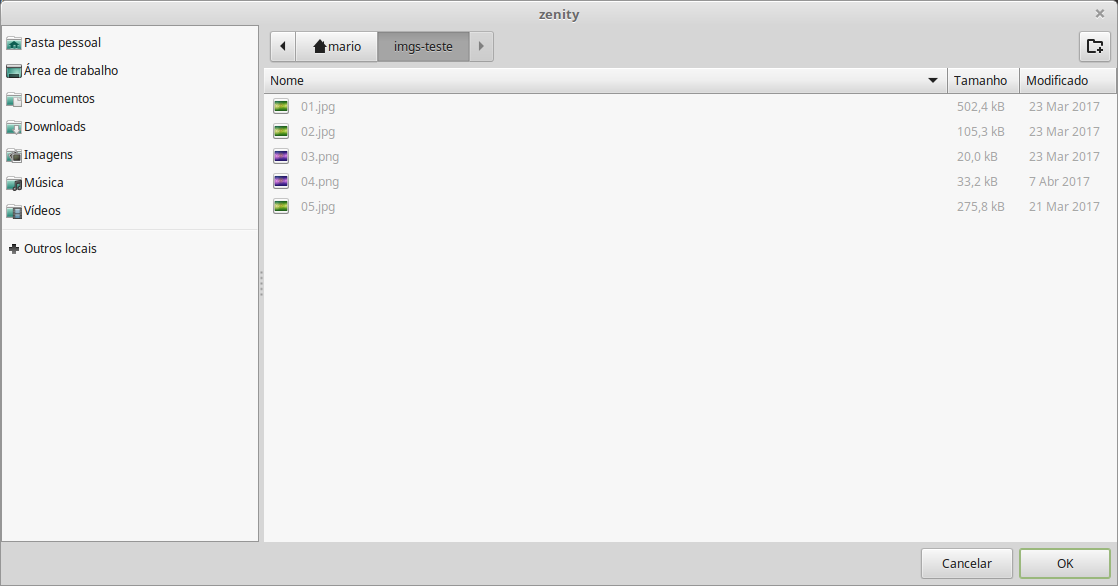Sort files by the Nome column
This screenshot has height=586, width=1118.
[600, 81]
